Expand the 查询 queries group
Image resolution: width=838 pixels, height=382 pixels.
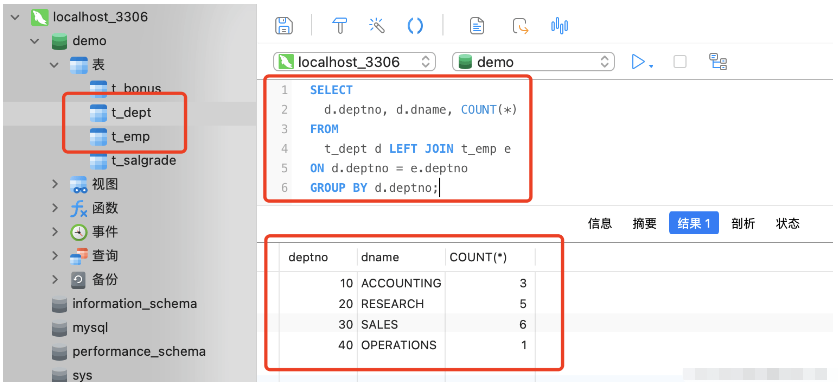pyautogui.click(x=55, y=255)
